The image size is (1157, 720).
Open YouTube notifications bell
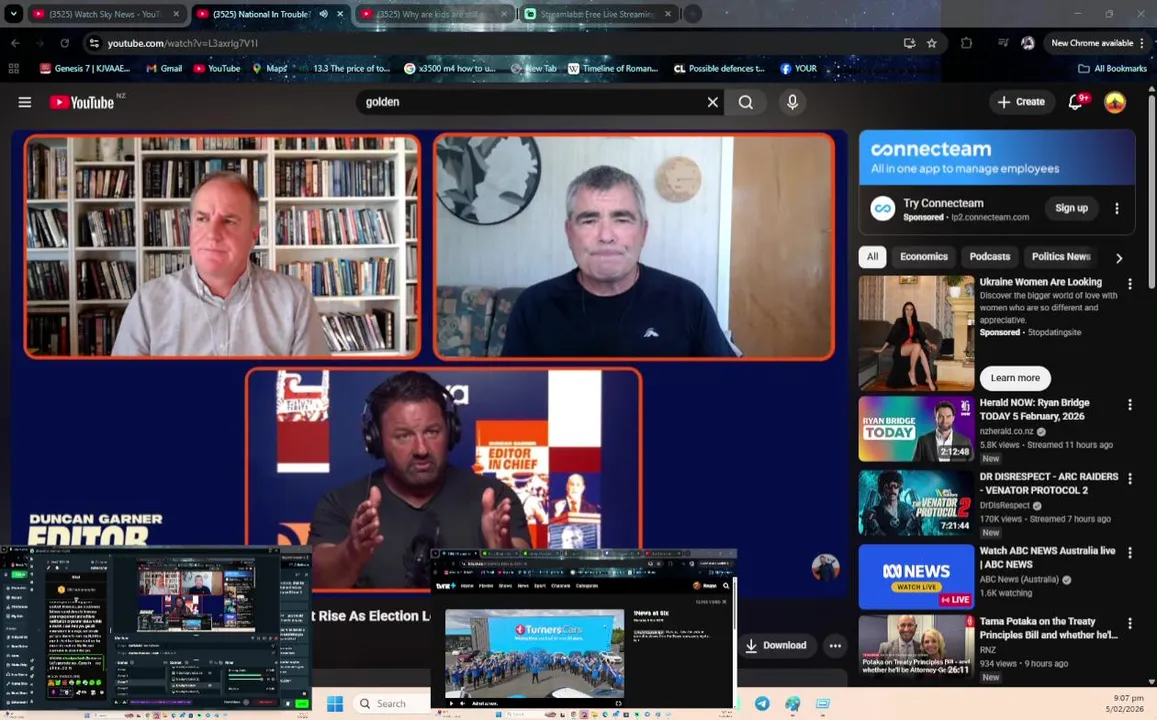pyautogui.click(x=1077, y=102)
